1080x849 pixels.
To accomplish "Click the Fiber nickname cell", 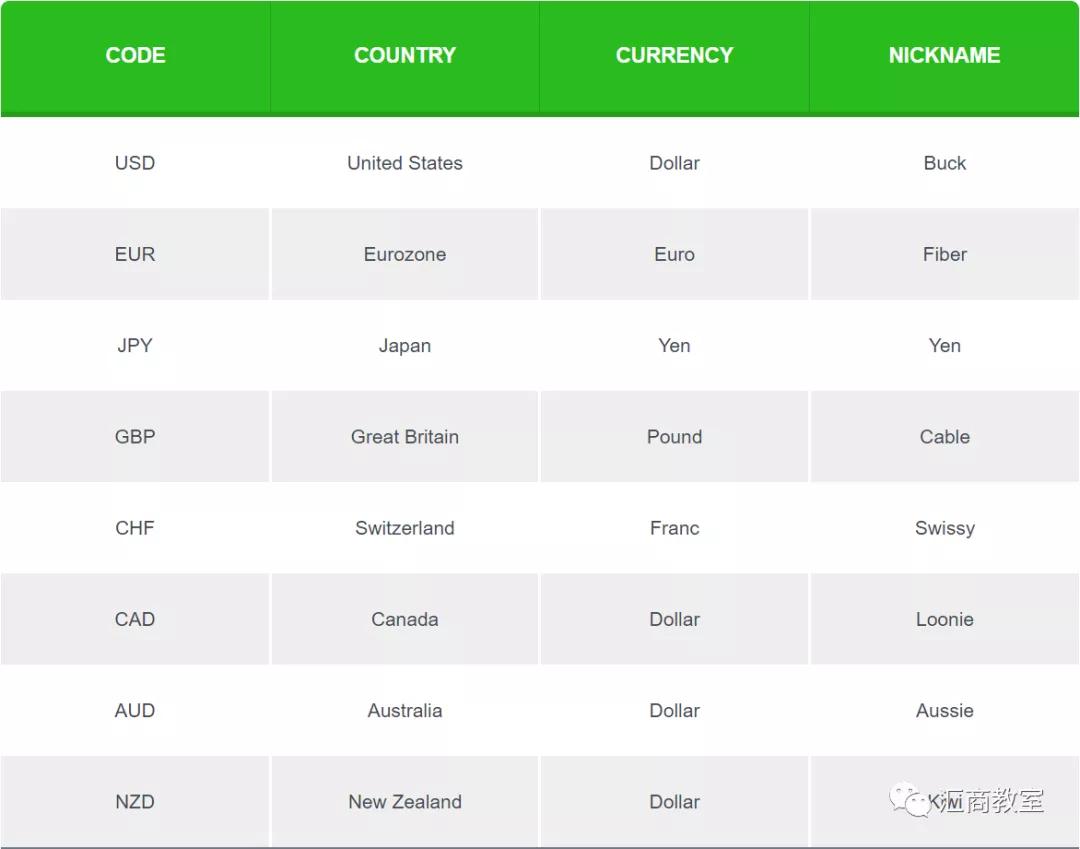I will (x=944, y=254).
